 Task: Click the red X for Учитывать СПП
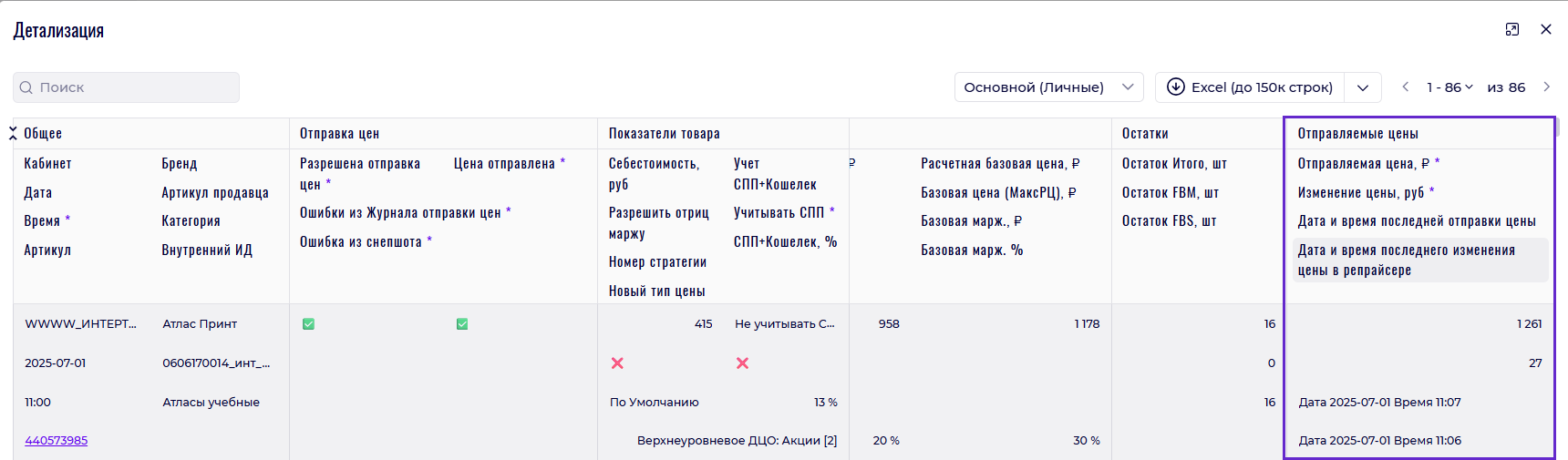[x=742, y=363]
